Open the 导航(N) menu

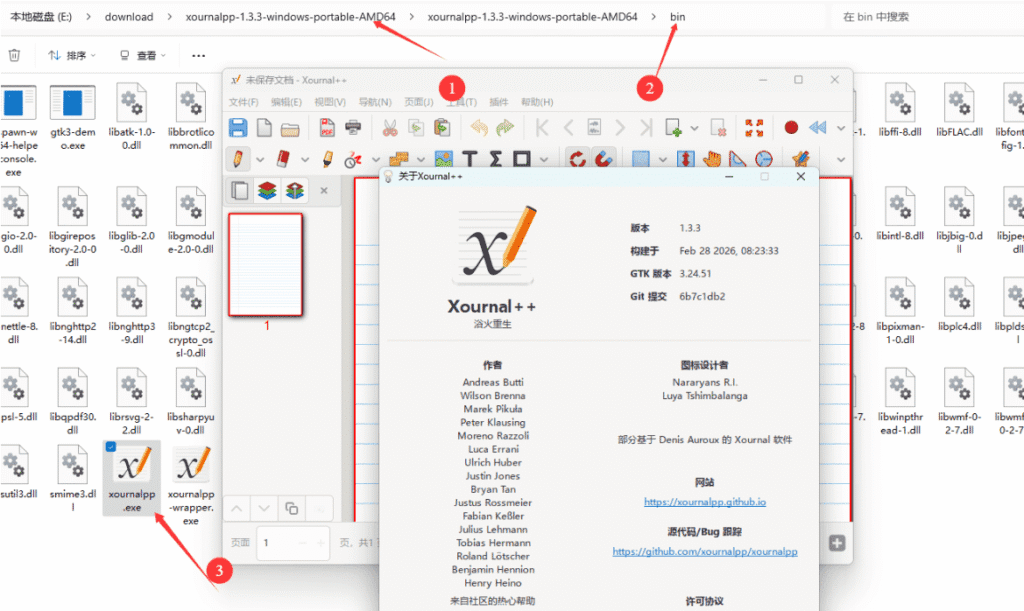pyautogui.click(x=375, y=102)
